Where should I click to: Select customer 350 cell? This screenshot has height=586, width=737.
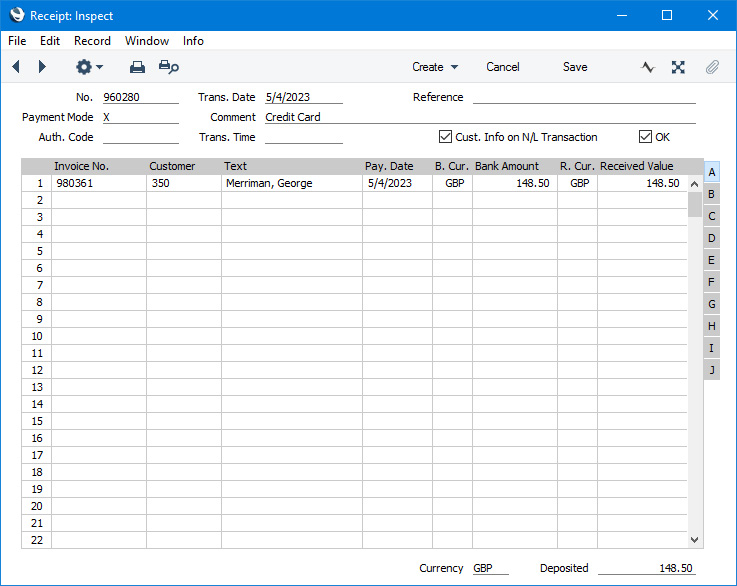pyautogui.click(x=184, y=183)
